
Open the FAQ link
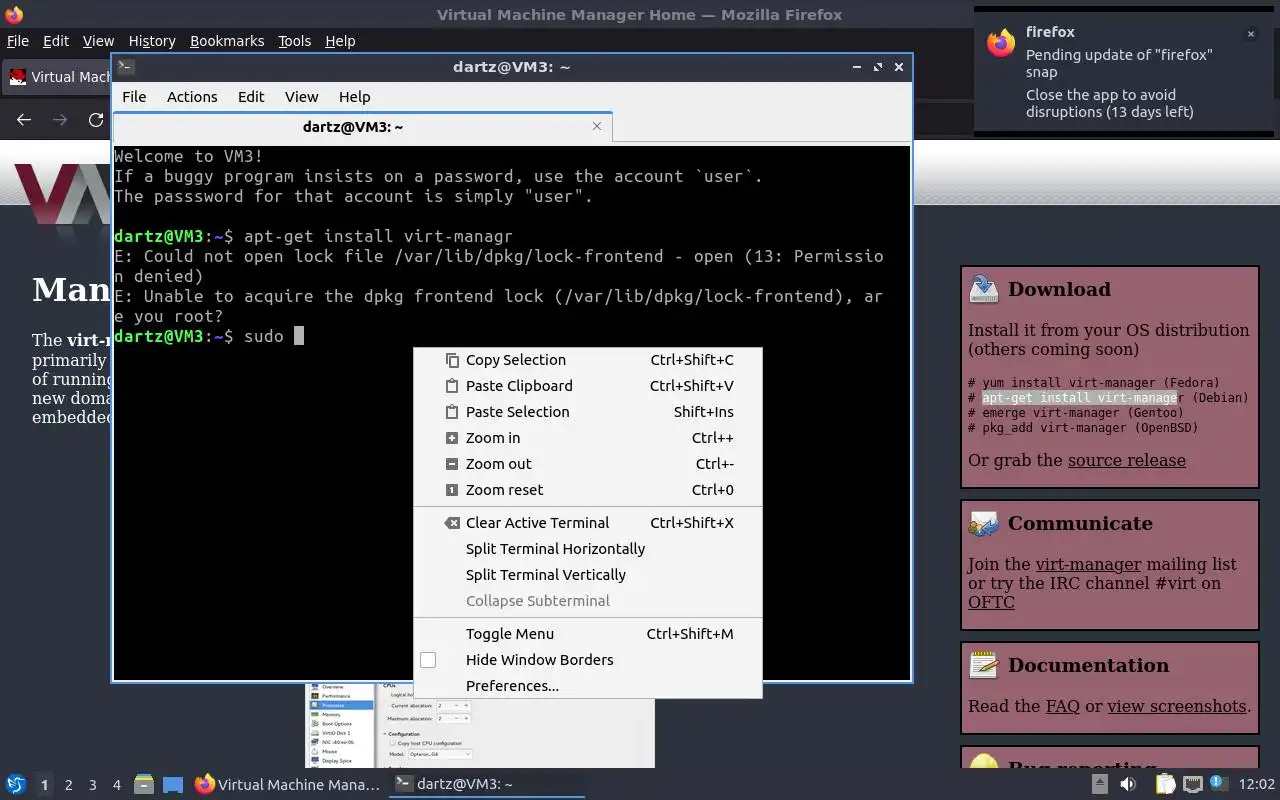(1062, 706)
